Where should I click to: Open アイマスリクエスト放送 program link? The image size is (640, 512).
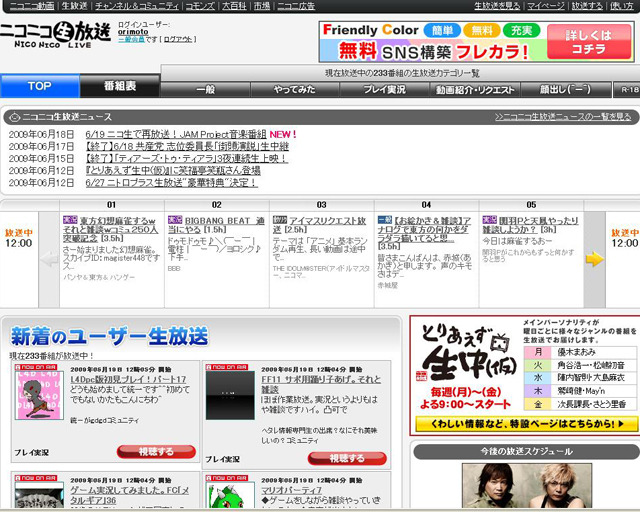320,225
